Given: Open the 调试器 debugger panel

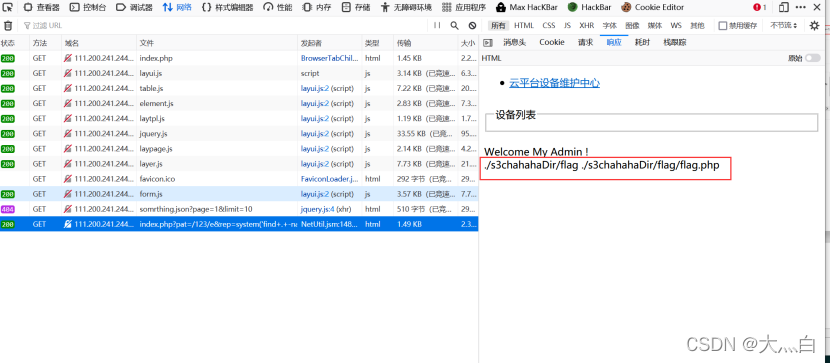Looking at the screenshot, I should click(134, 7).
